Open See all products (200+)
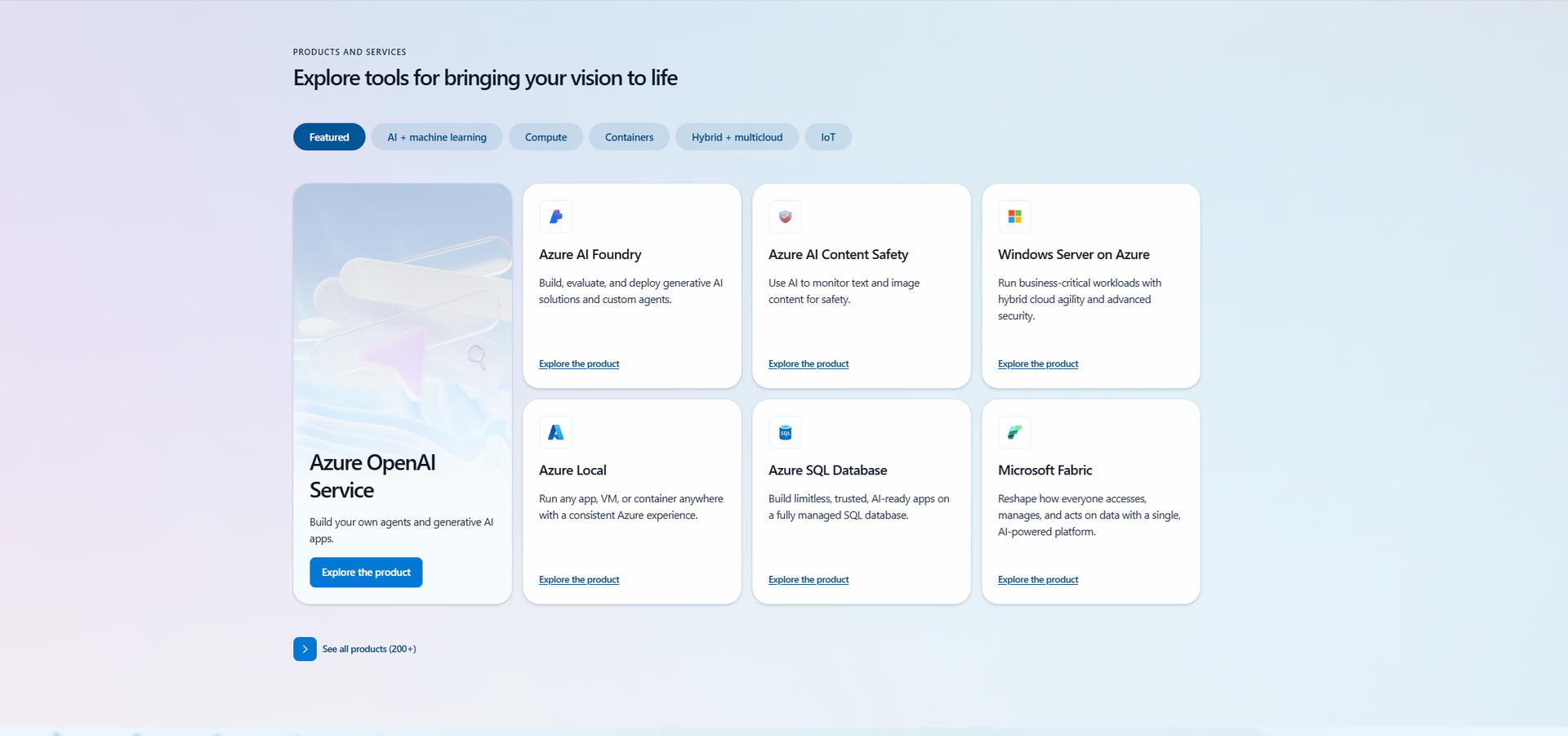 tap(369, 649)
